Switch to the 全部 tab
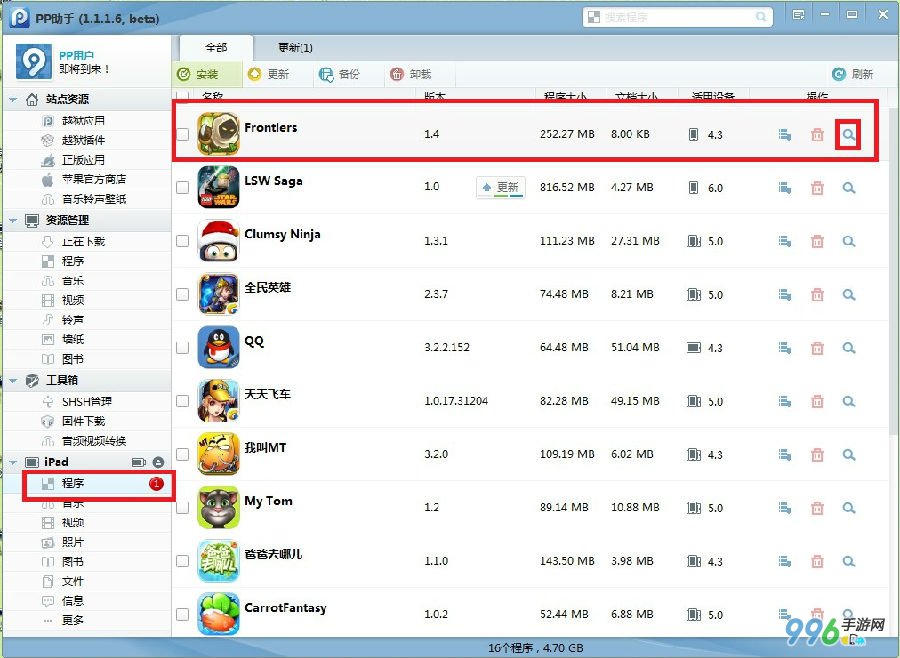 (216, 48)
